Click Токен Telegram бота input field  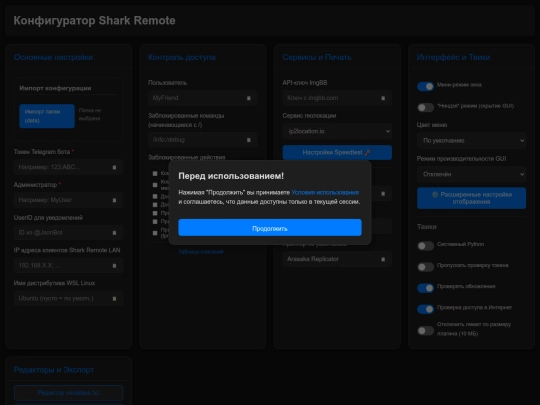[69, 167]
